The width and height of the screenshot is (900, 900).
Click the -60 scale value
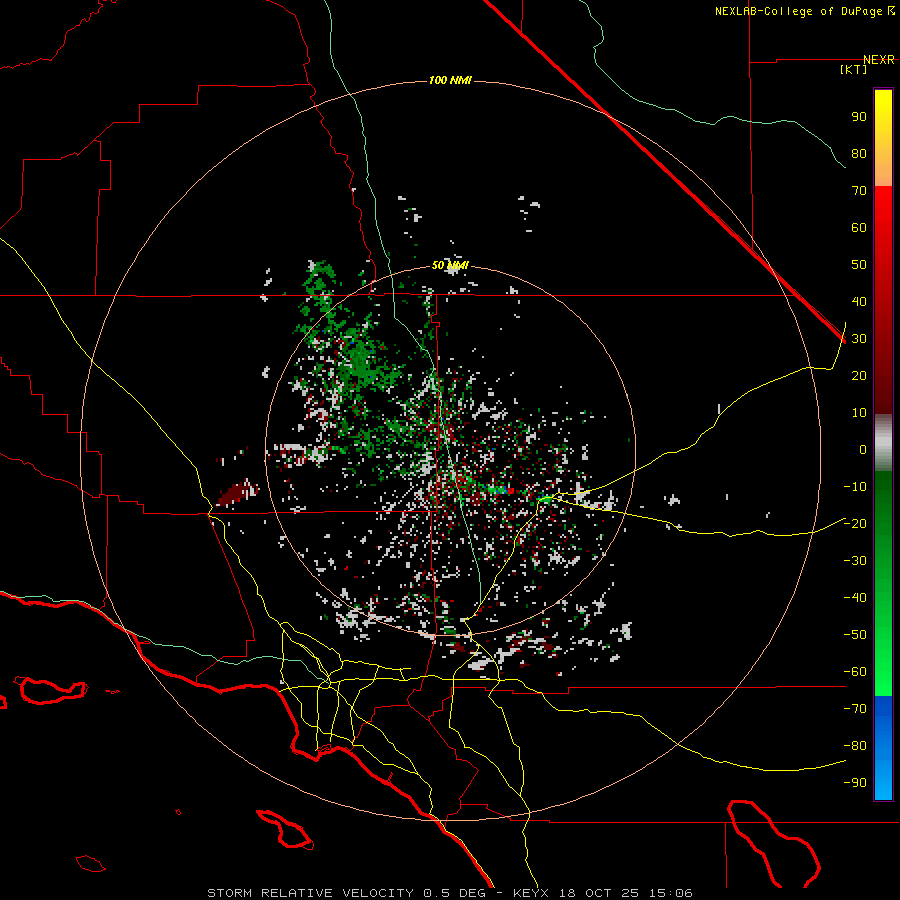(855, 672)
